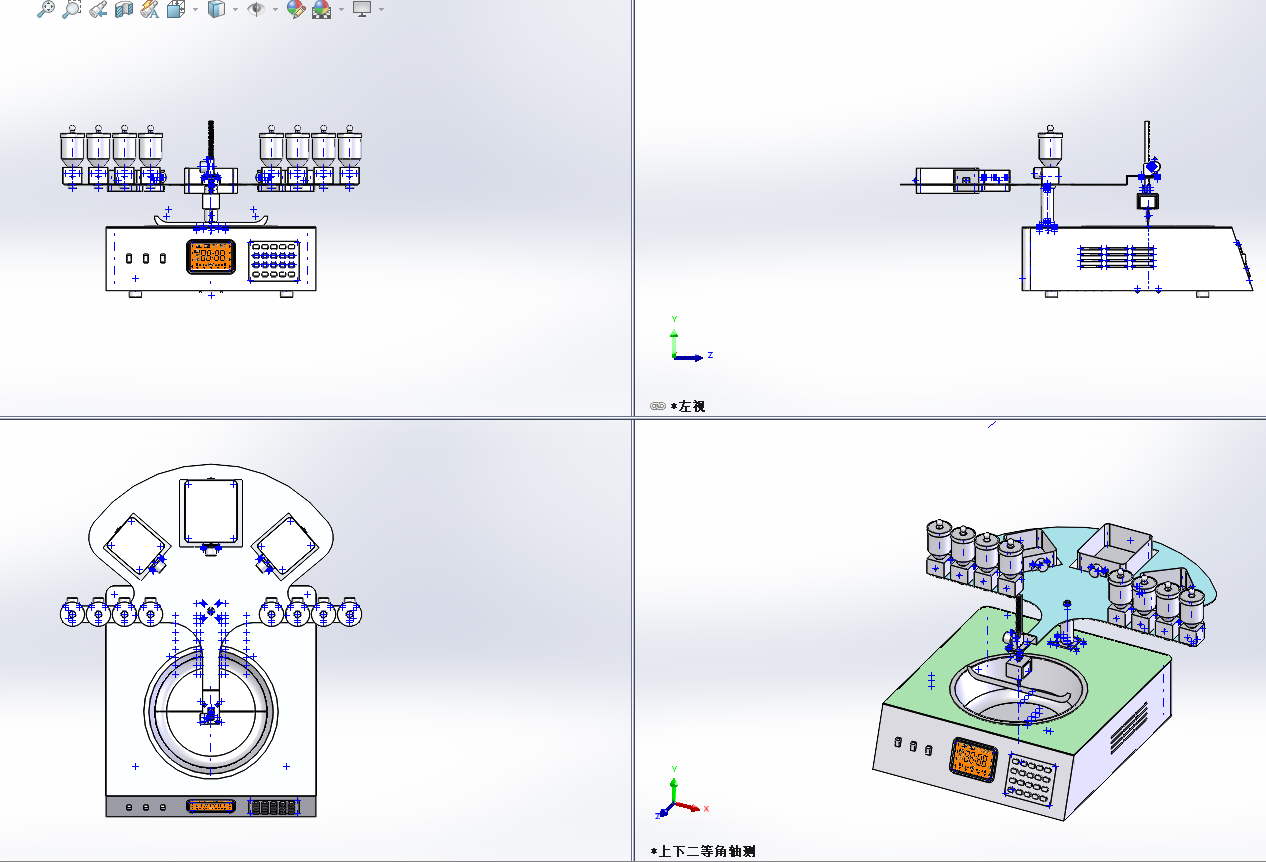Click the Y-Z triad in left view
The height and width of the screenshot is (862, 1266).
pyautogui.click(x=690, y=339)
